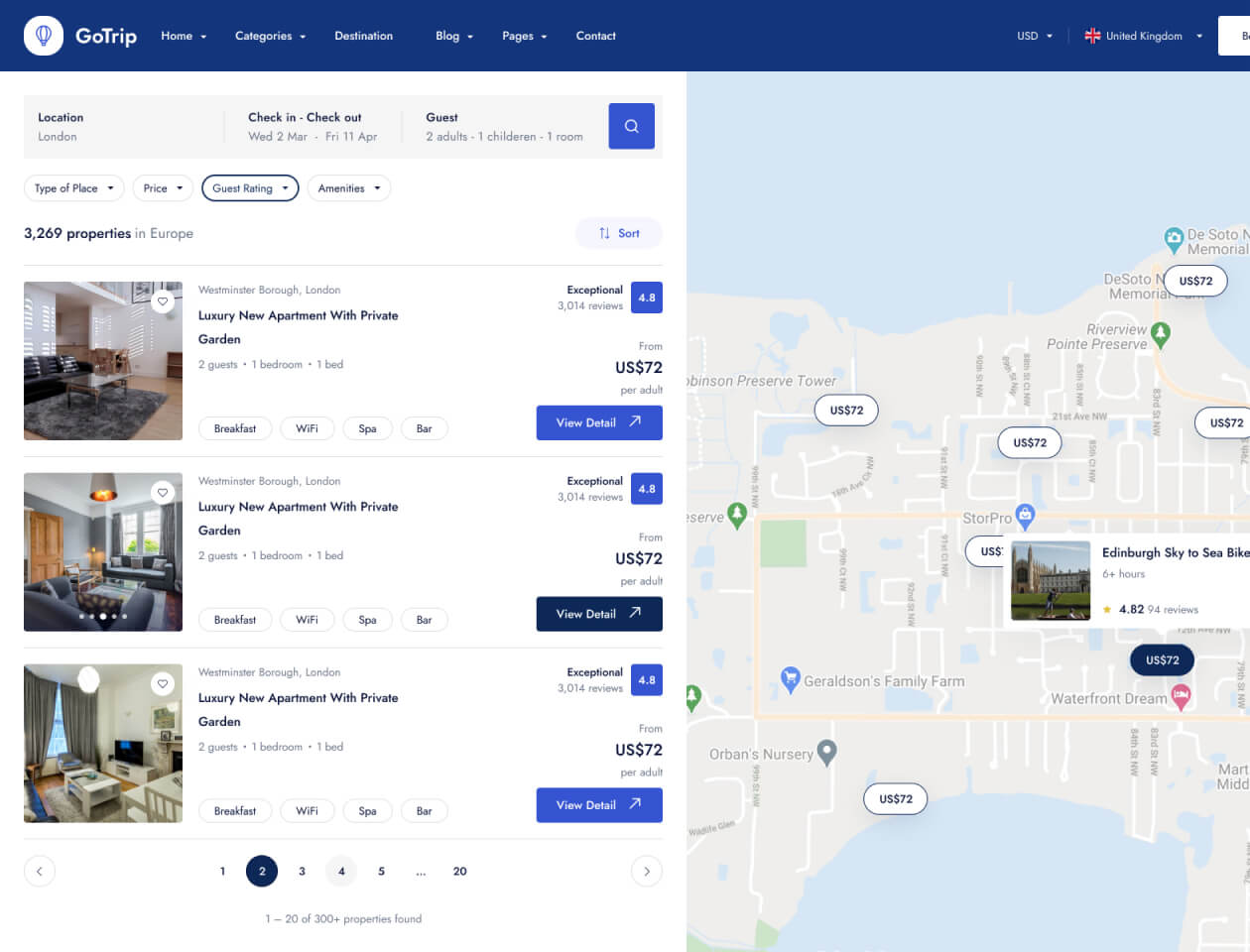Expand the Type of Place filter
1250x952 pixels.
[74, 188]
